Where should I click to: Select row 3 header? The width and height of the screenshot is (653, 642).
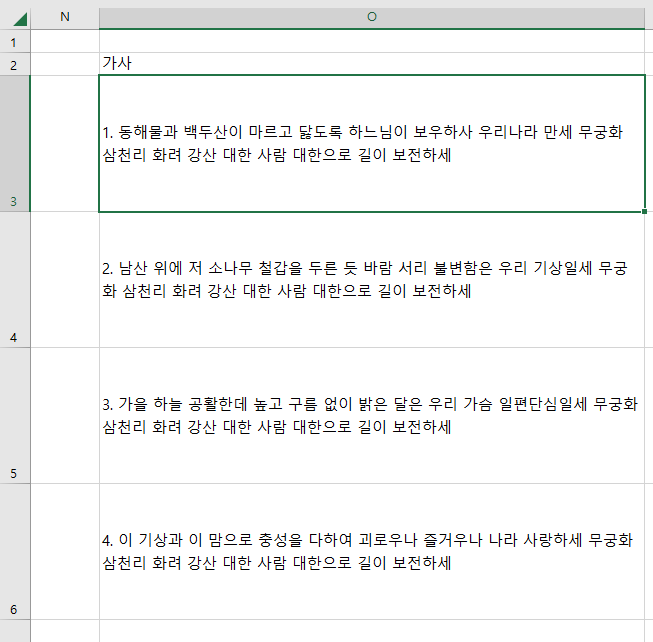(15, 144)
